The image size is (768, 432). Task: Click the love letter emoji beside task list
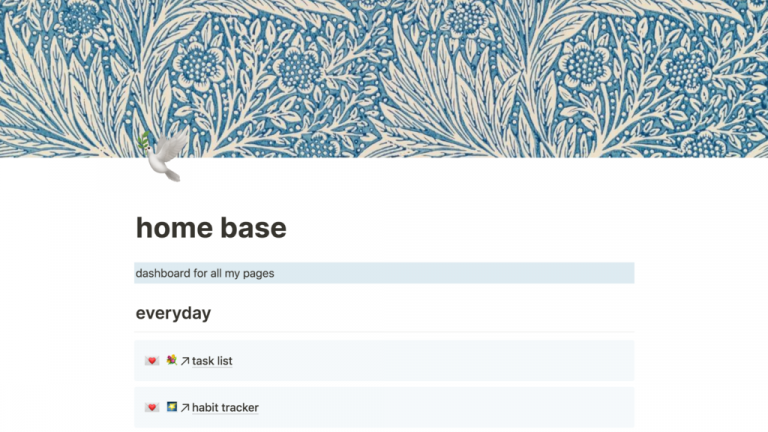point(151,361)
